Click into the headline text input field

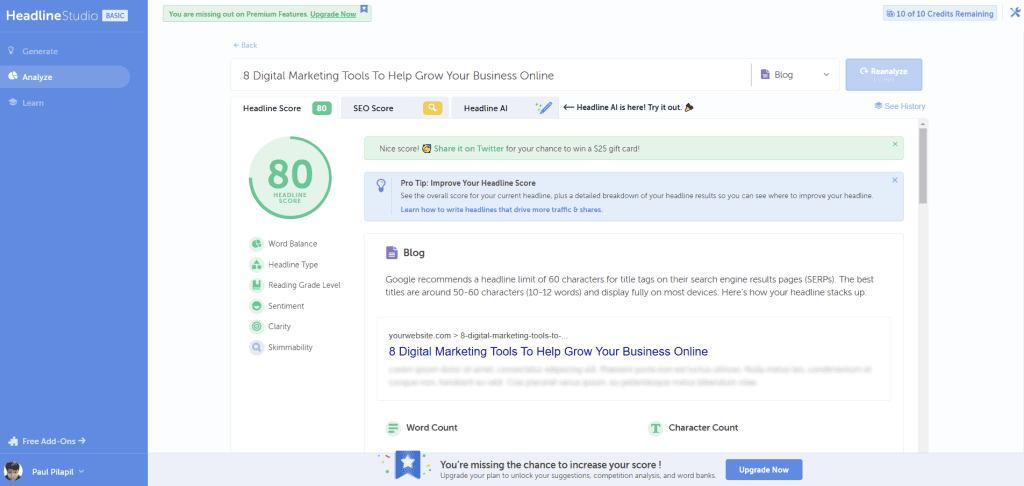(490, 75)
